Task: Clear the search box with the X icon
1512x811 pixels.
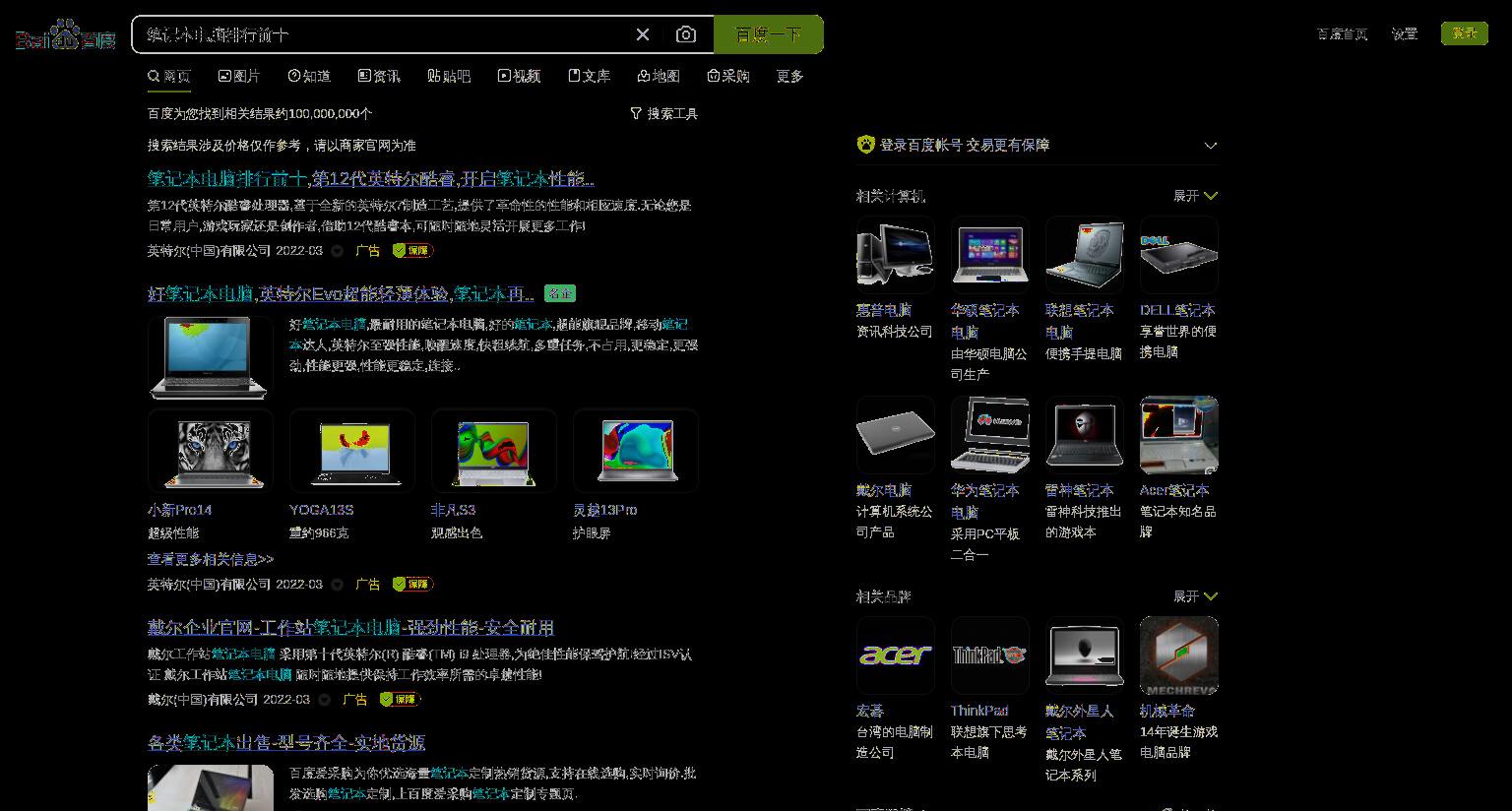Action: 643,34
